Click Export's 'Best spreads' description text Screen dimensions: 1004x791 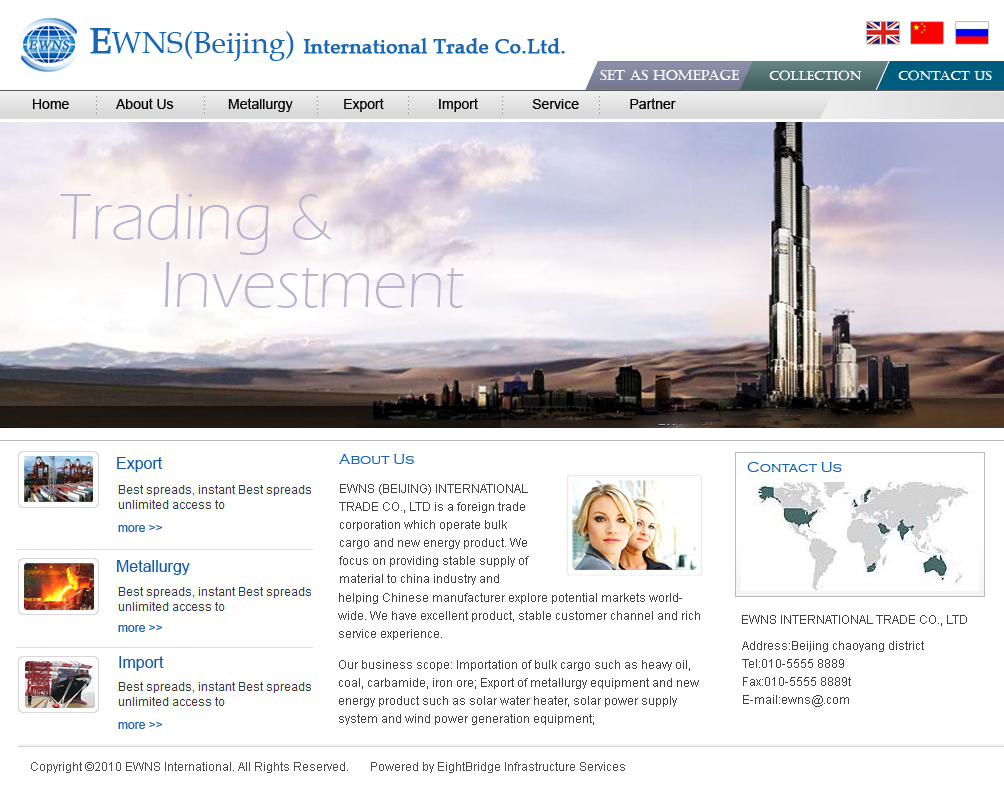click(215, 497)
